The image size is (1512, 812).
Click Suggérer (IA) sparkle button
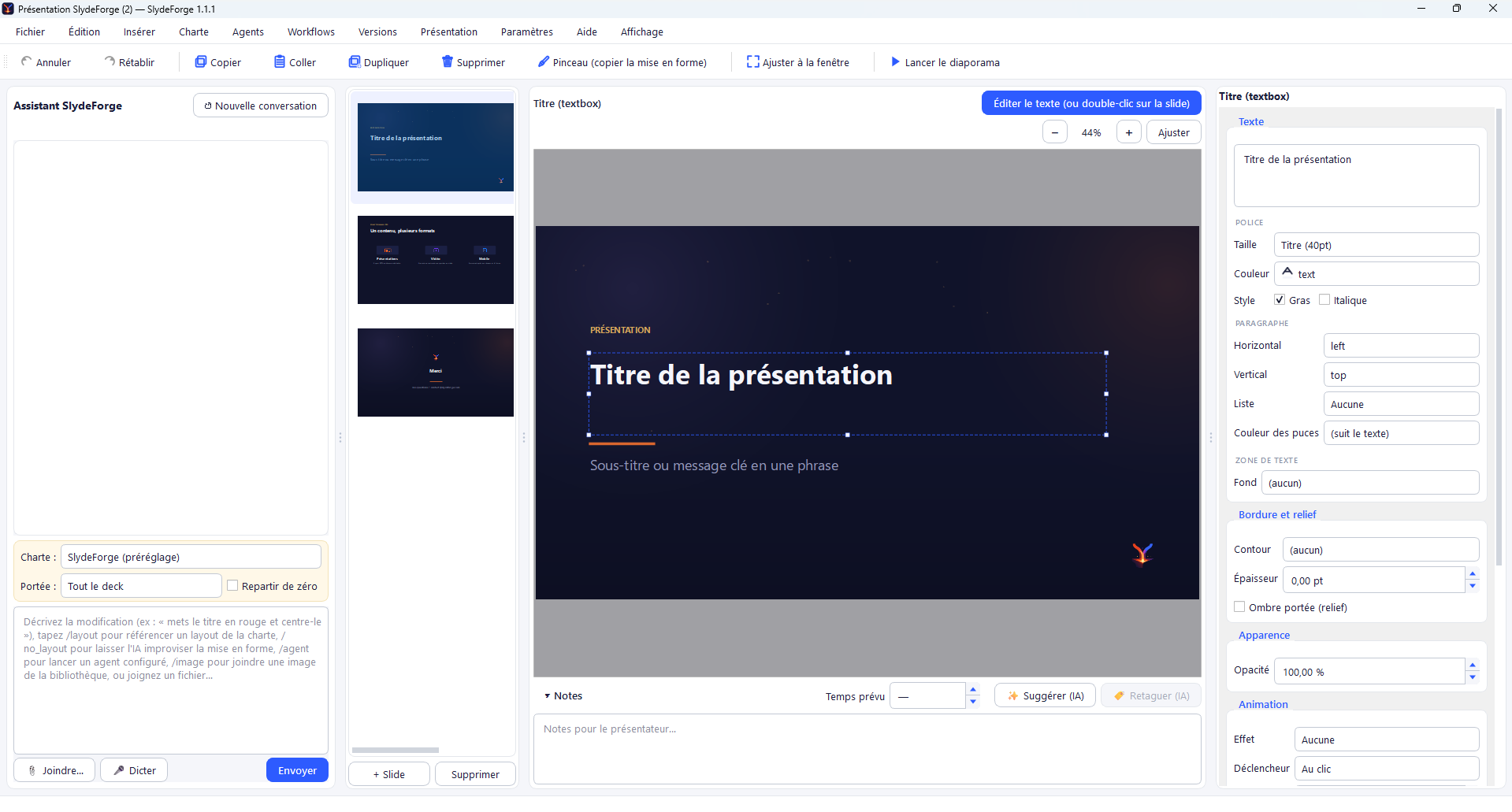1045,695
